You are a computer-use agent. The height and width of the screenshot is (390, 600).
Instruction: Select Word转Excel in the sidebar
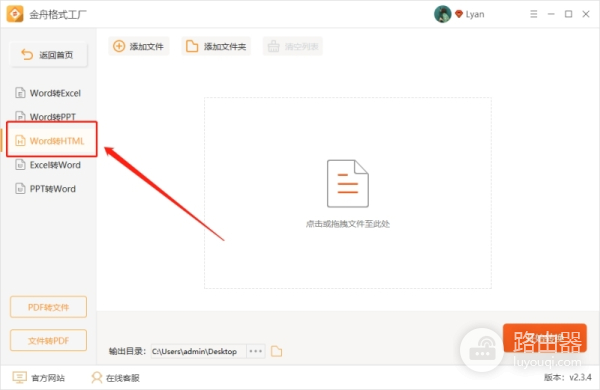48,93
